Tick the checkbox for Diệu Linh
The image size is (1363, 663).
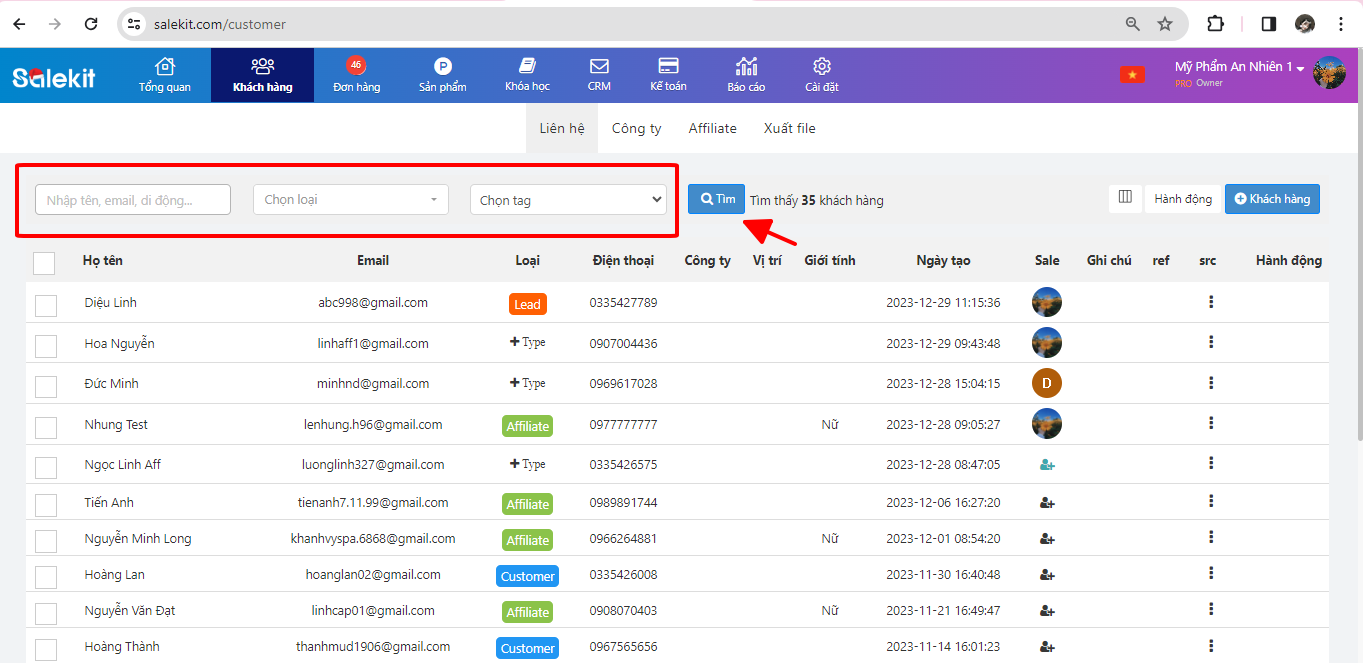point(46,306)
